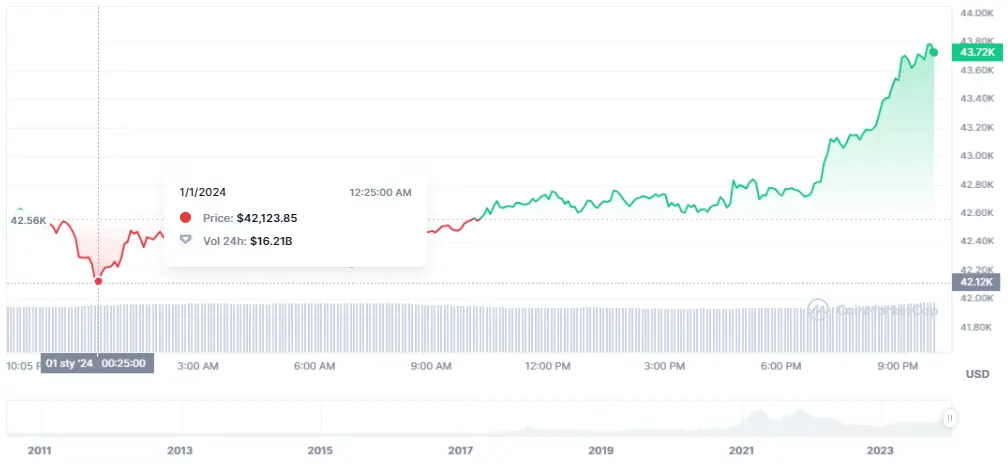Image resolution: width=1008 pixels, height=470 pixels.
Task: Click 2013 in the timeline navigator
Action: tap(180, 452)
